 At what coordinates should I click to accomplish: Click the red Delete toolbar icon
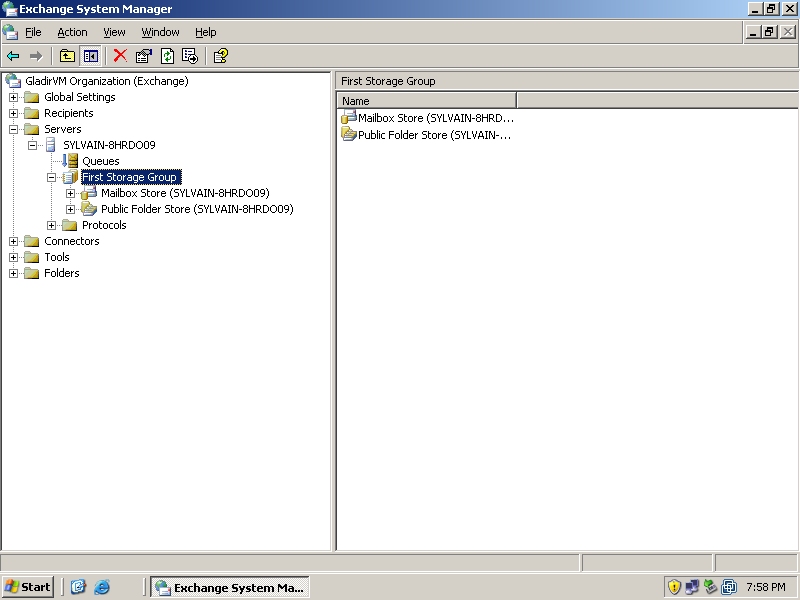pyautogui.click(x=120, y=56)
